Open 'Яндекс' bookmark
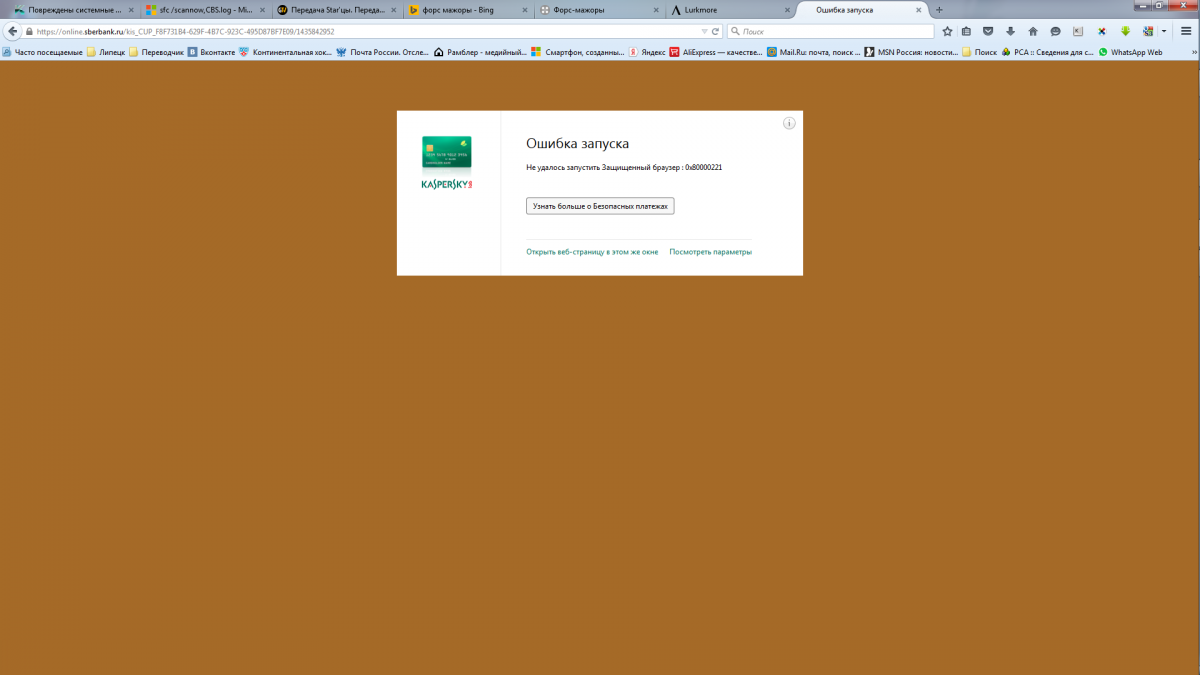Image resolution: width=1200 pixels, height=675 pixels. (648, 52)
